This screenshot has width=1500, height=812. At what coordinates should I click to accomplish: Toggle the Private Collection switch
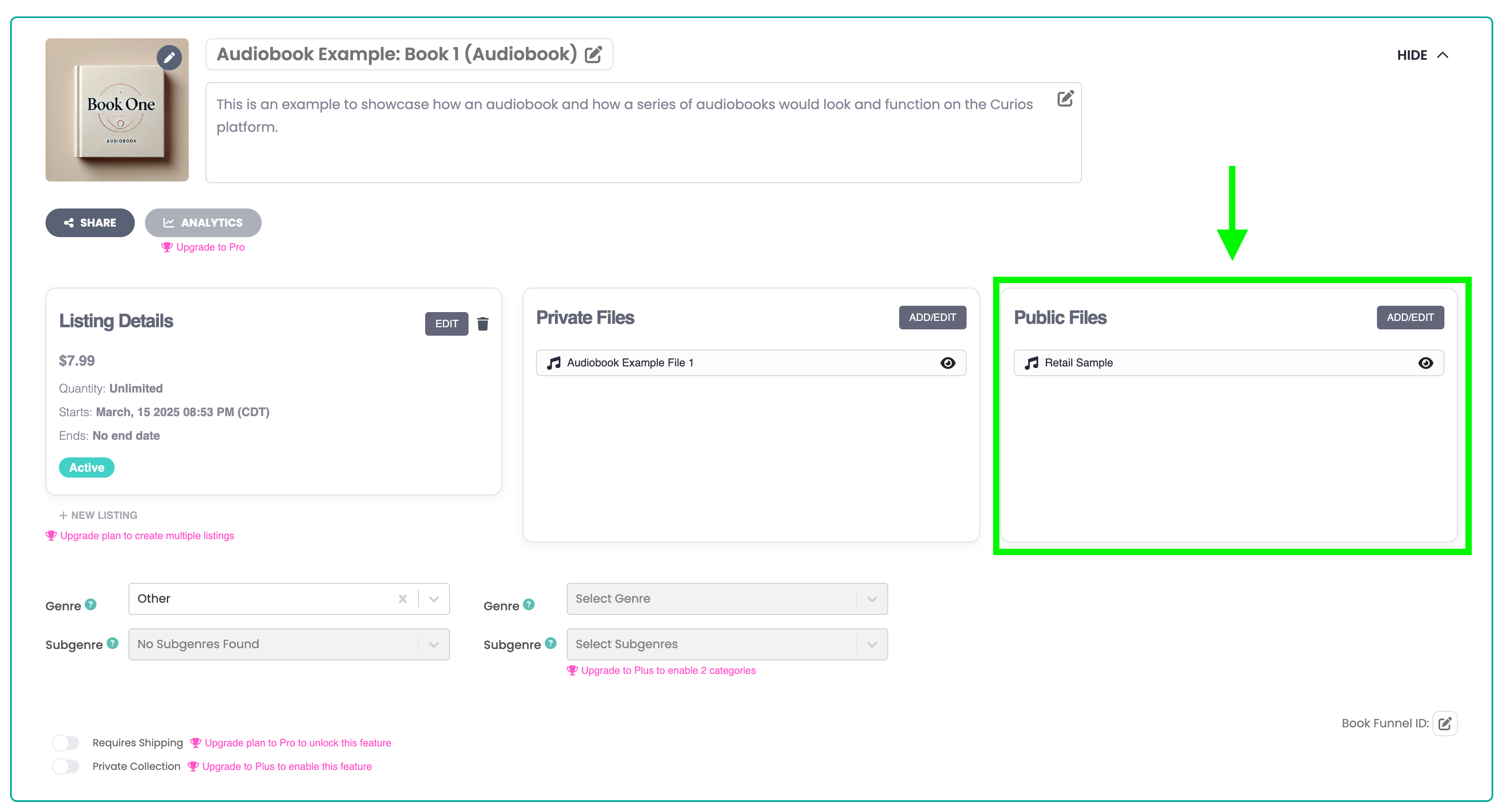point(66,767)
